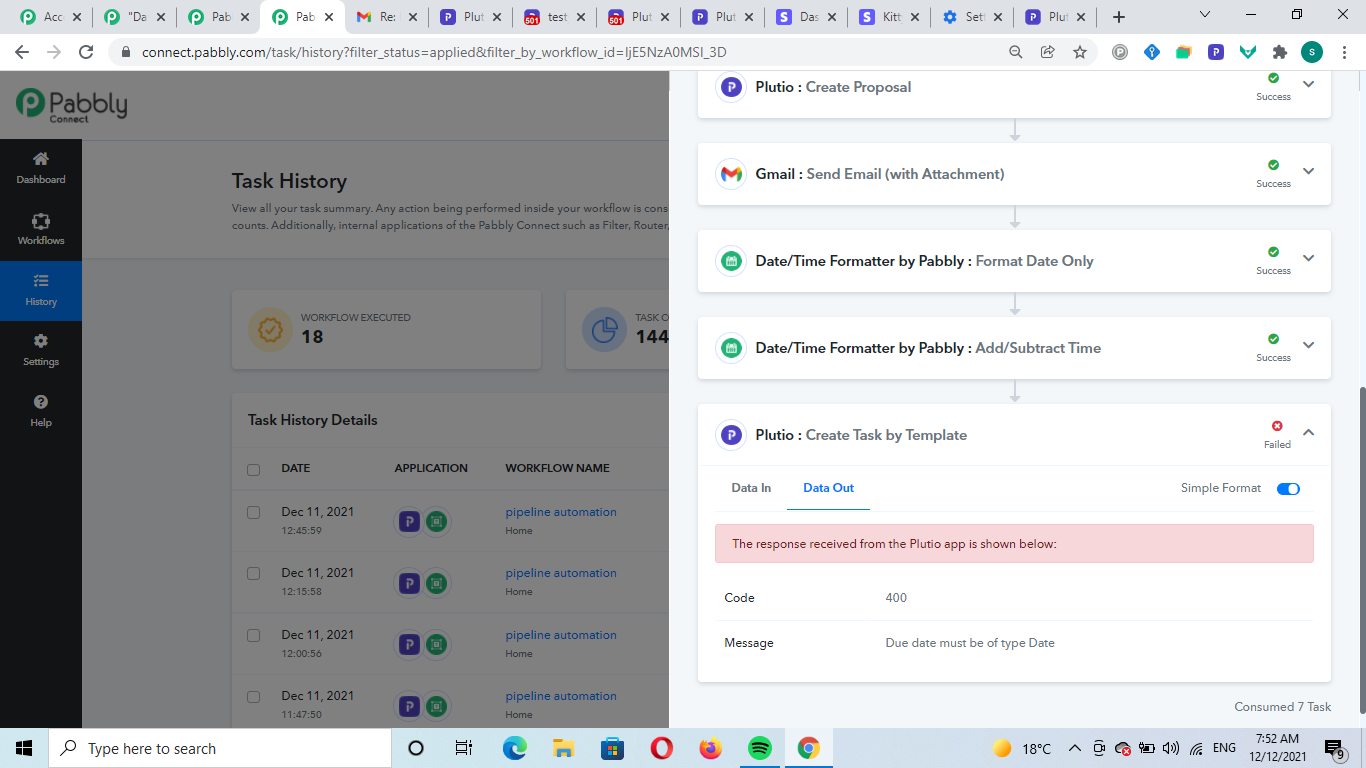
Task: Check the row dated 11:47:50
Action: pos(253,696)
